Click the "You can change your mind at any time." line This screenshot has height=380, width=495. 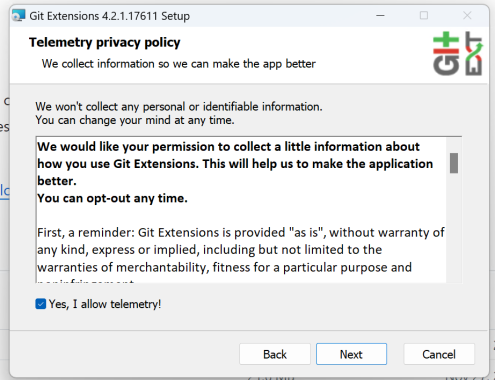click(135, 120)
